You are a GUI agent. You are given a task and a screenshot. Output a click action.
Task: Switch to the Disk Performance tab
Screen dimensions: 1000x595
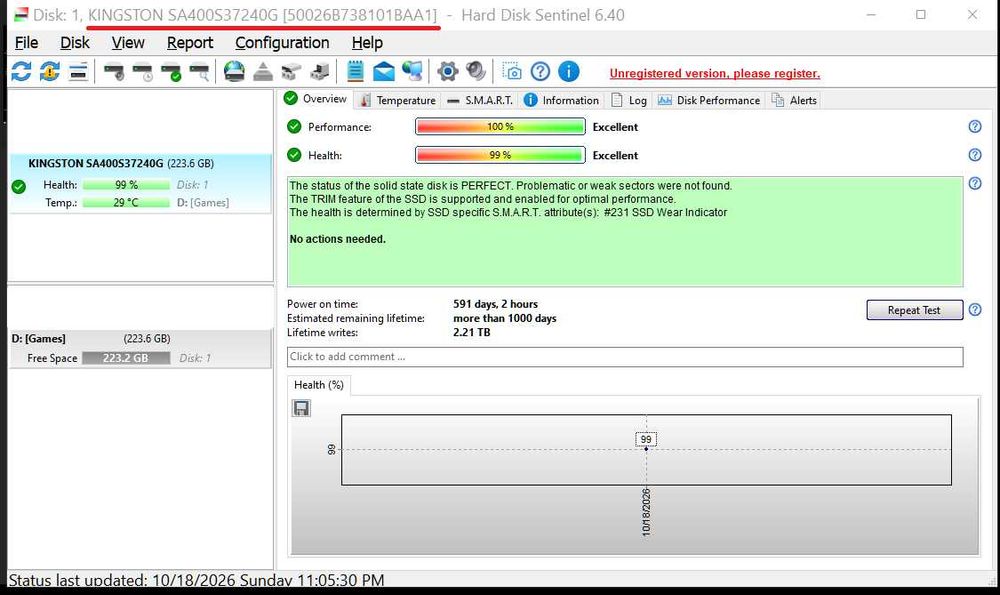[709, 100]
